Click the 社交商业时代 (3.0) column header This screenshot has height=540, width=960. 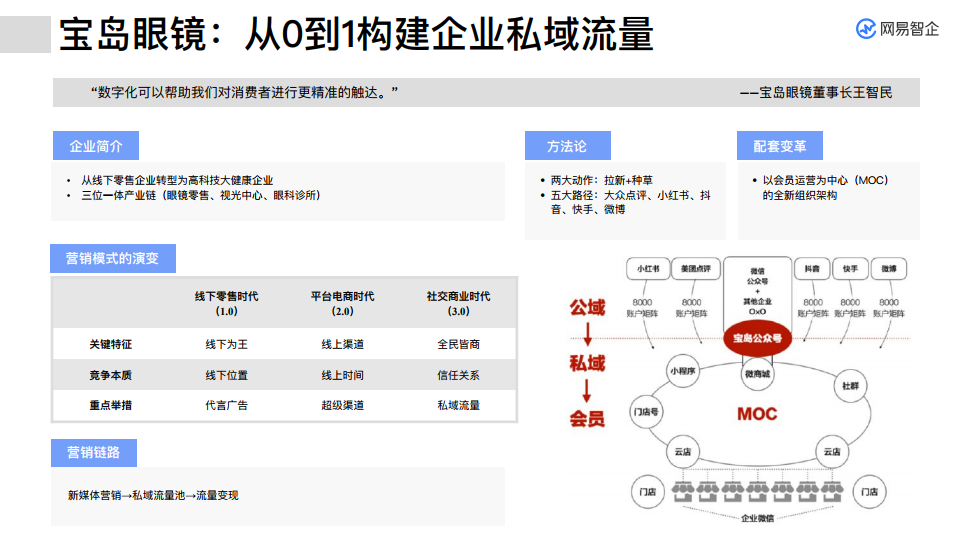(458, 303)
